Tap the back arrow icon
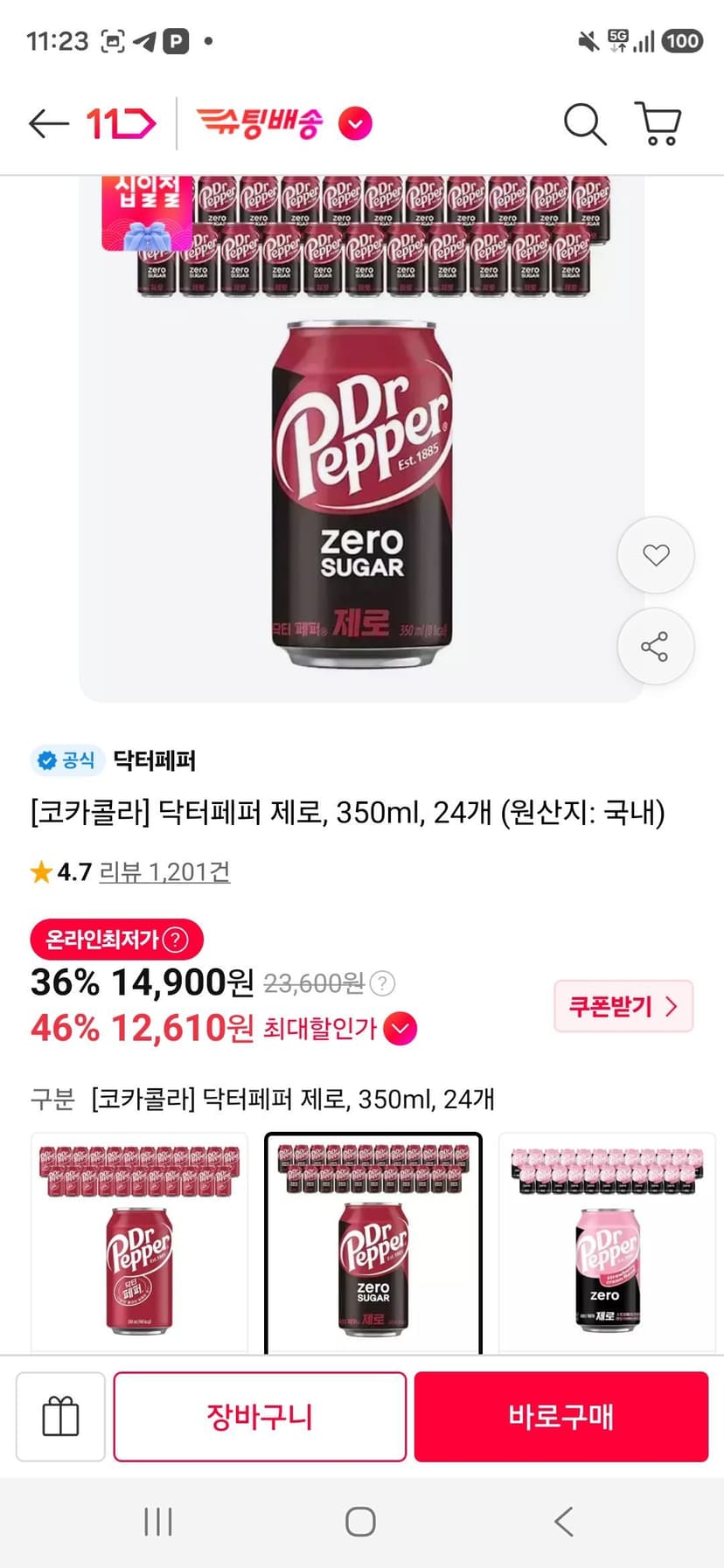This screenshot has height=1568, width=724. tap(48, 124)
